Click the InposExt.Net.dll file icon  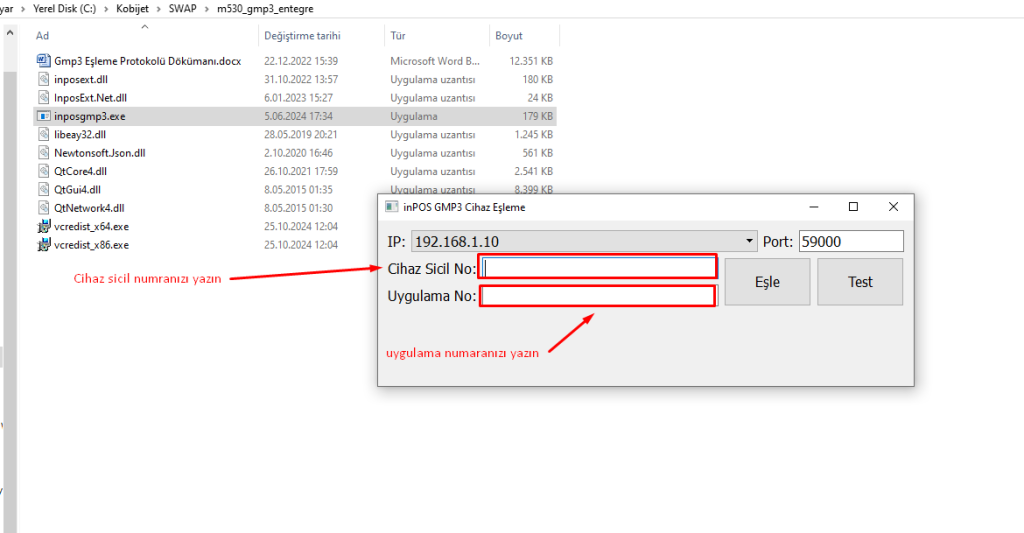44,97
